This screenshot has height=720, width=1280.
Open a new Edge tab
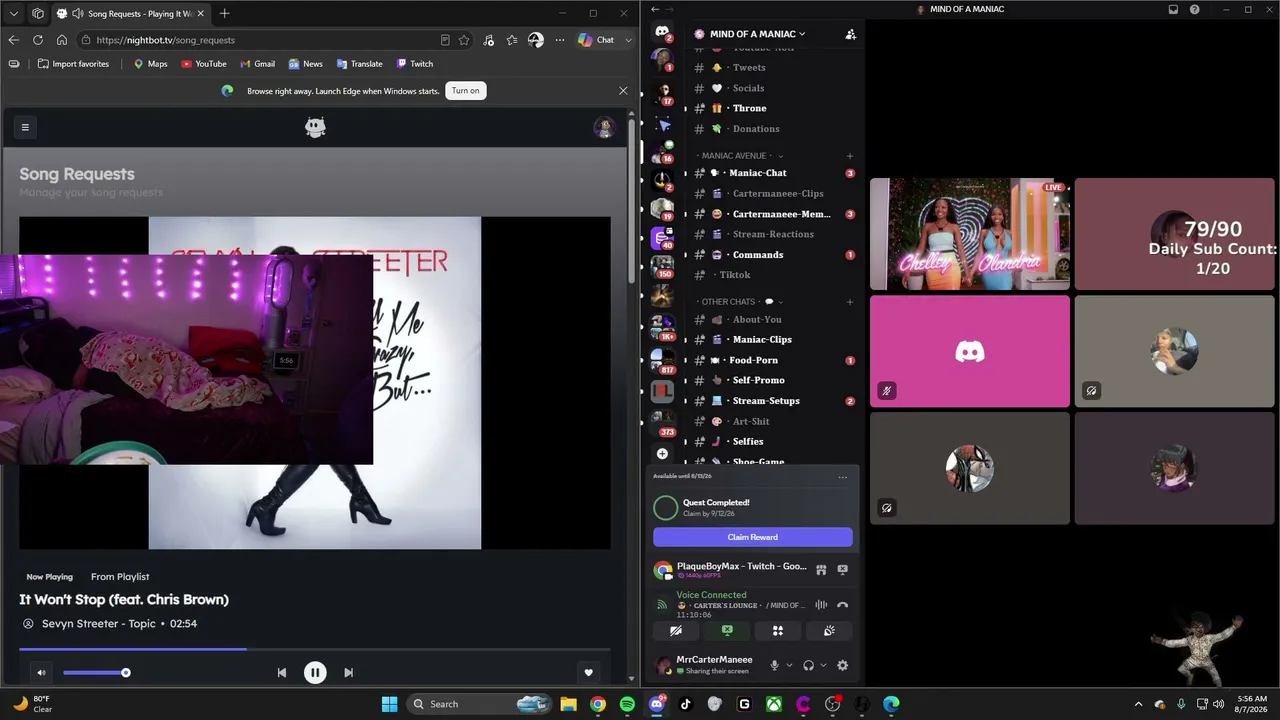click(x=224, y=13)
